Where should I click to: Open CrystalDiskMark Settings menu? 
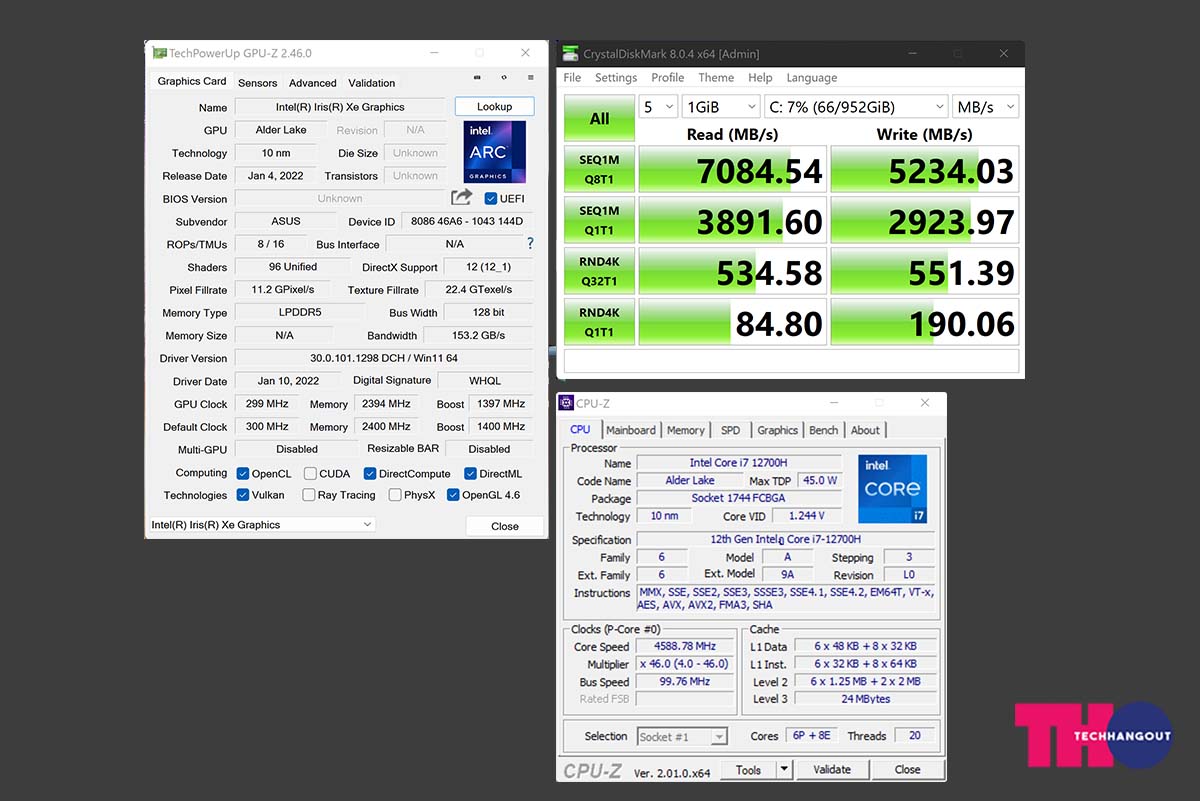(616, 78)
